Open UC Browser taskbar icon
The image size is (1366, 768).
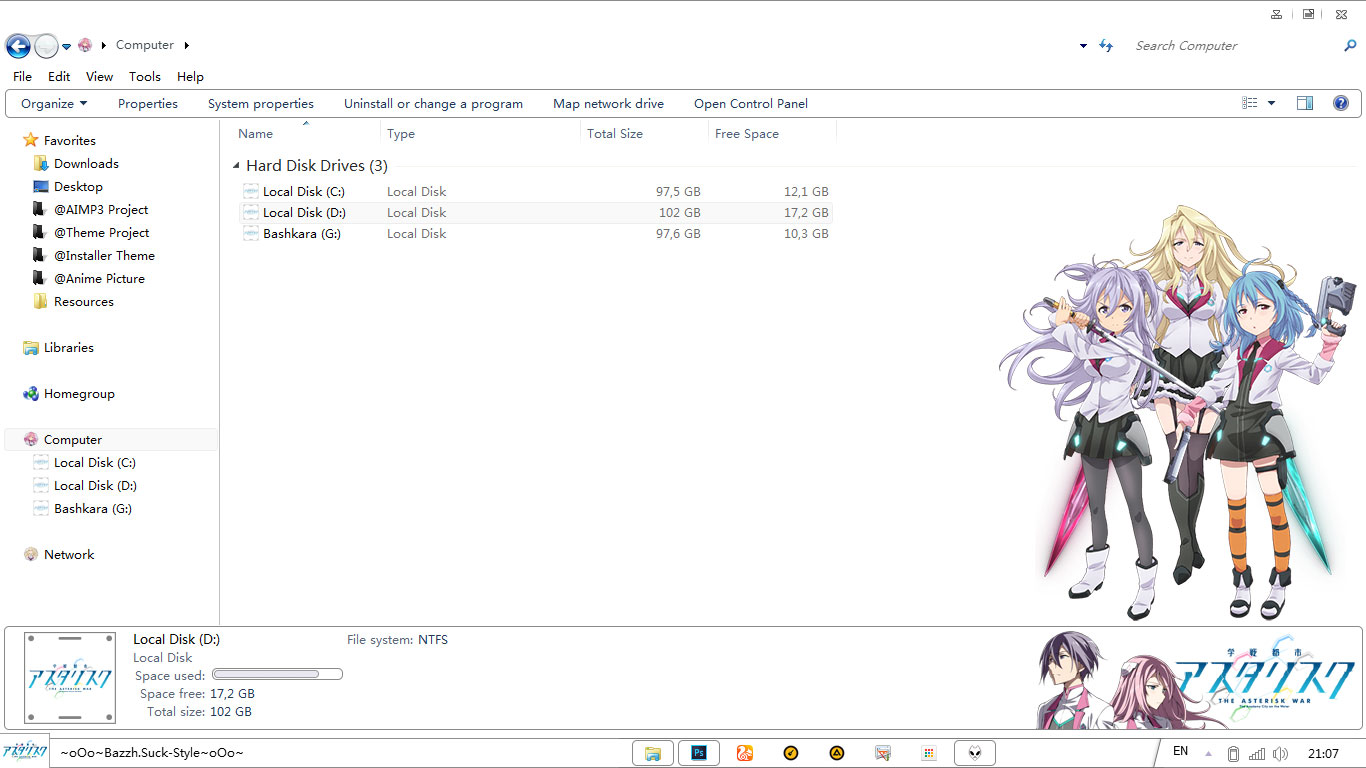[745, 753]
